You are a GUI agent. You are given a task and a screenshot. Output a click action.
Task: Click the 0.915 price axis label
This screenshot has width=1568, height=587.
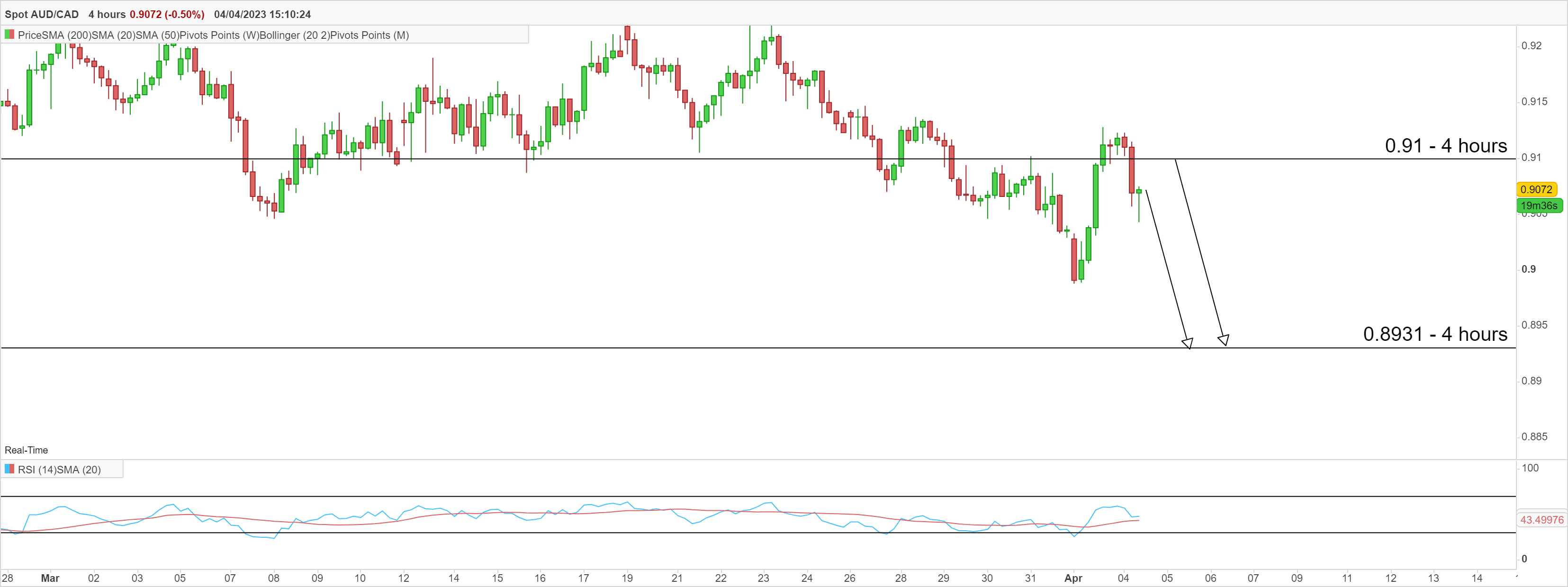[1534, 102]
